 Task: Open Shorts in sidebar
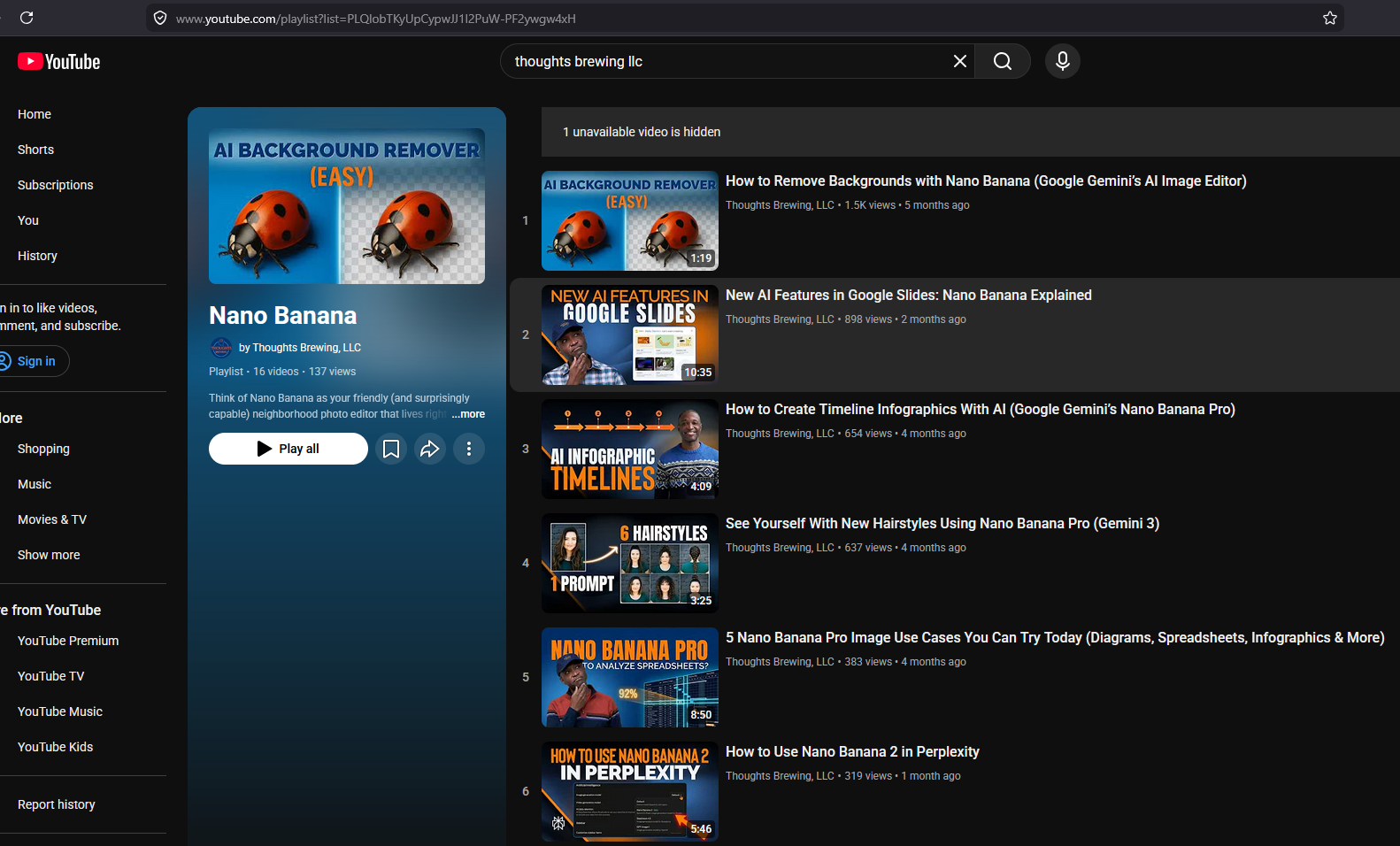click(35, 150)
